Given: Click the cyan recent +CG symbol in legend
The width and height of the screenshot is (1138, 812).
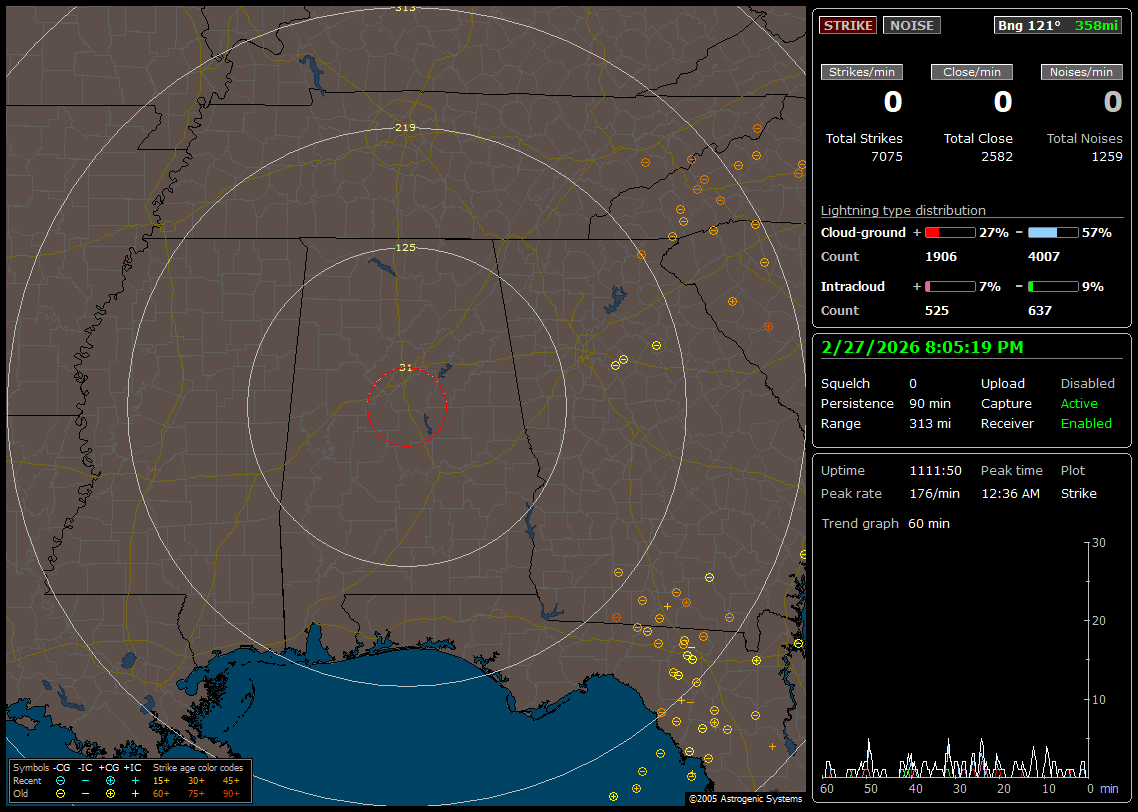Looking at the screenshot, I should [x=110, y=780].
